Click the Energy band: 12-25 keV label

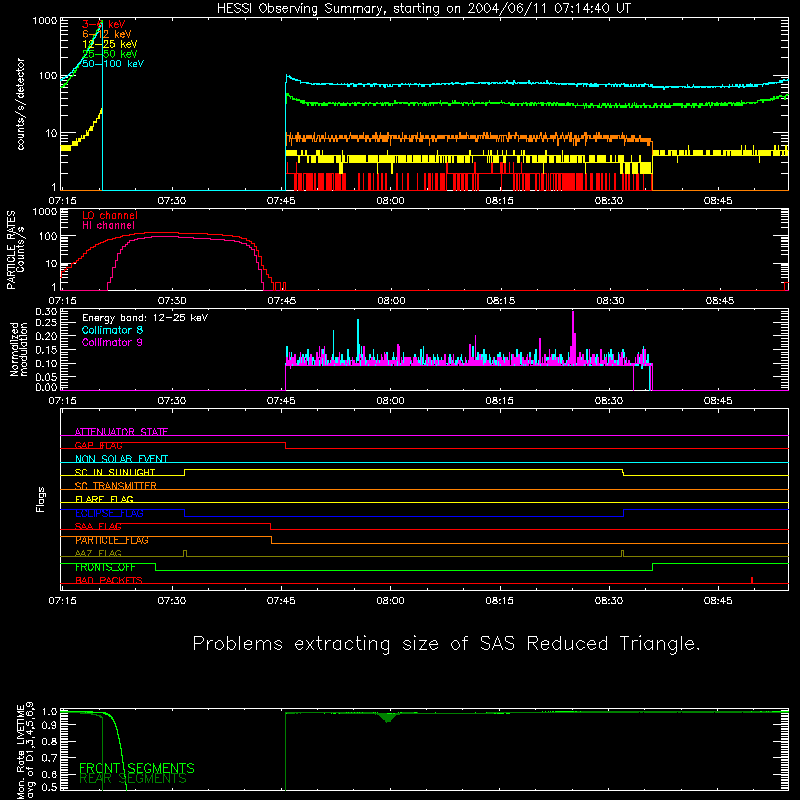click(144, 318)
